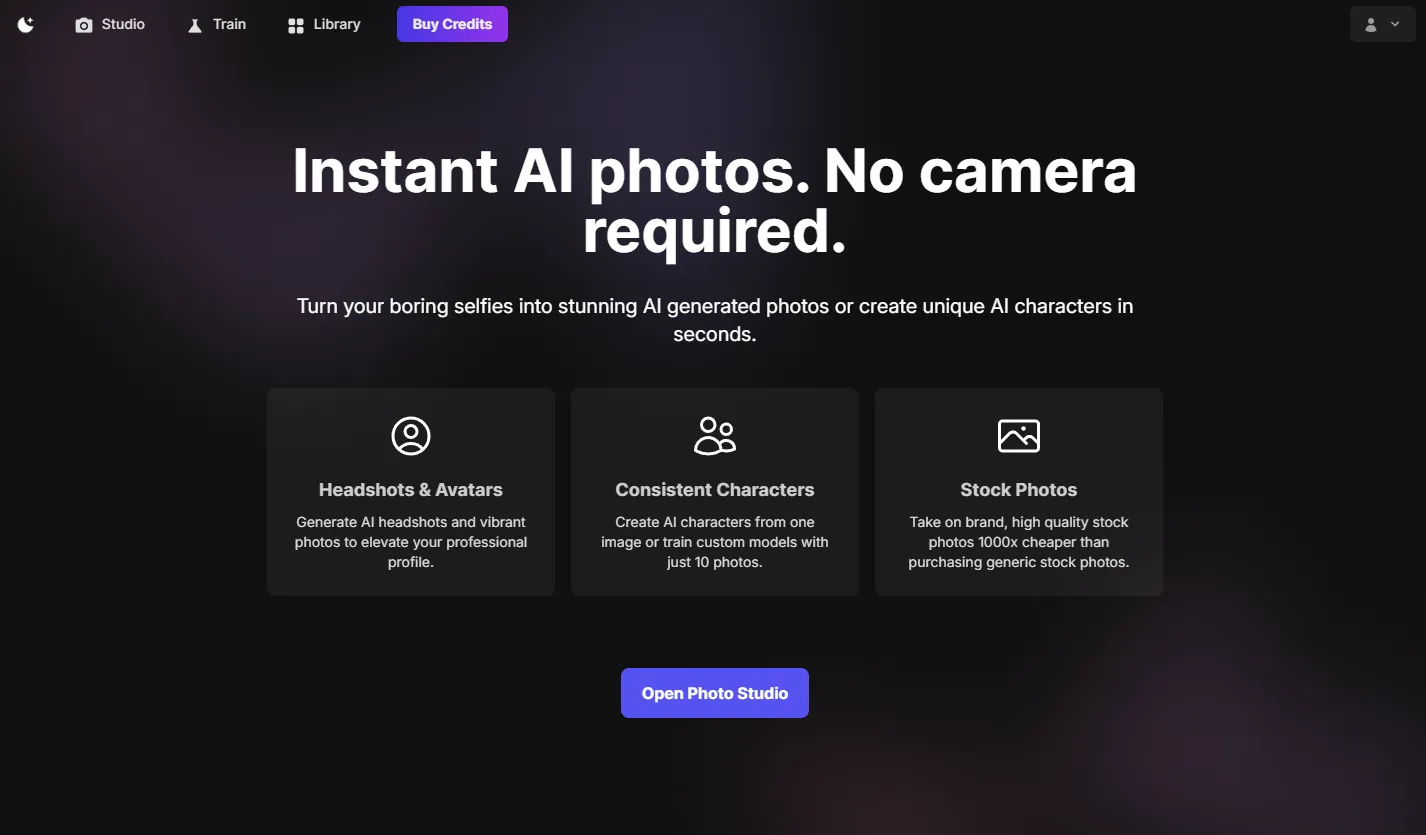The width and height of the screenshot is (1426, 835).
Task: Click the Headshots & Avatars heading
Action: coord(410,489)
